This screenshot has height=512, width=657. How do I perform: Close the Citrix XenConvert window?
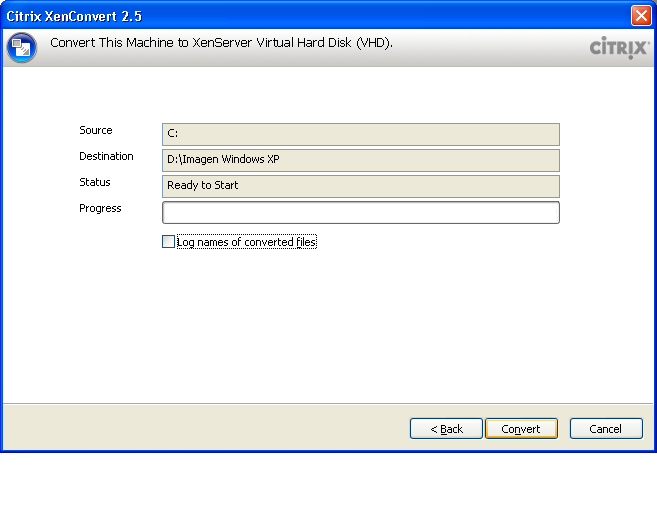641,15
